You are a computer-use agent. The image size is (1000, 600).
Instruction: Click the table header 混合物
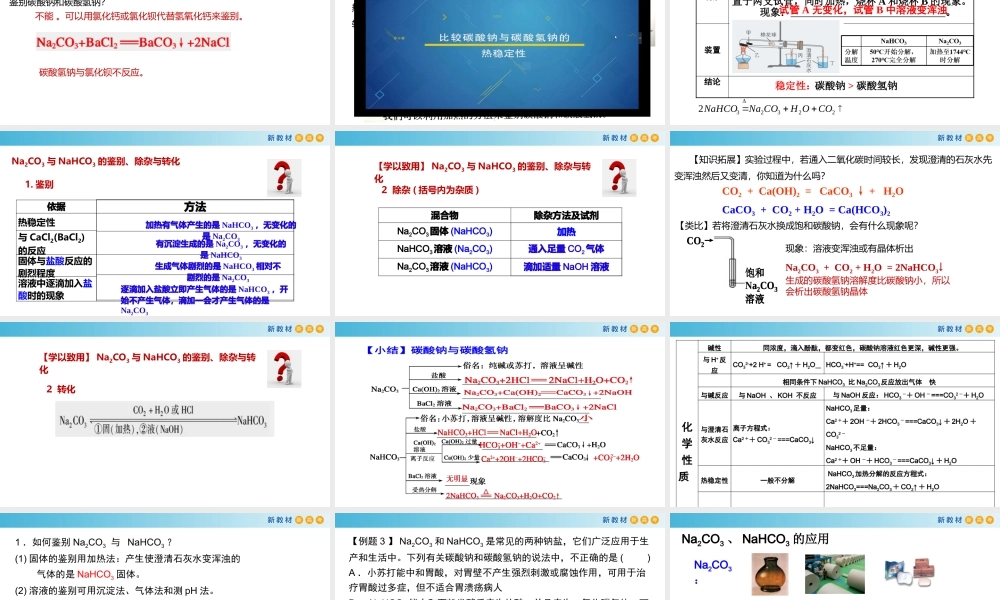[445, 216]
